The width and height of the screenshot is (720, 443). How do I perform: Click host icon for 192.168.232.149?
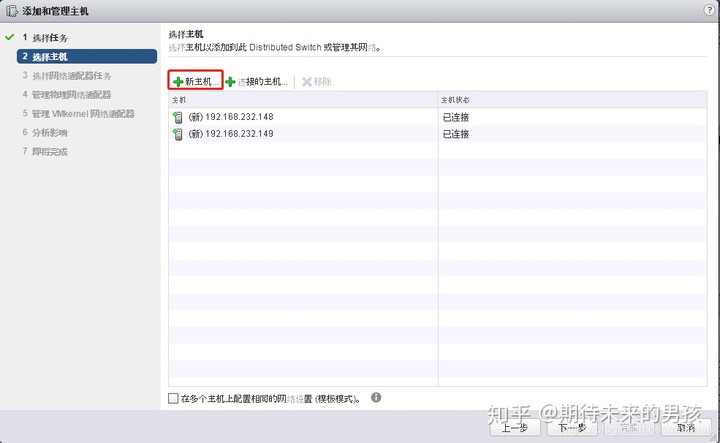point(178,134)
